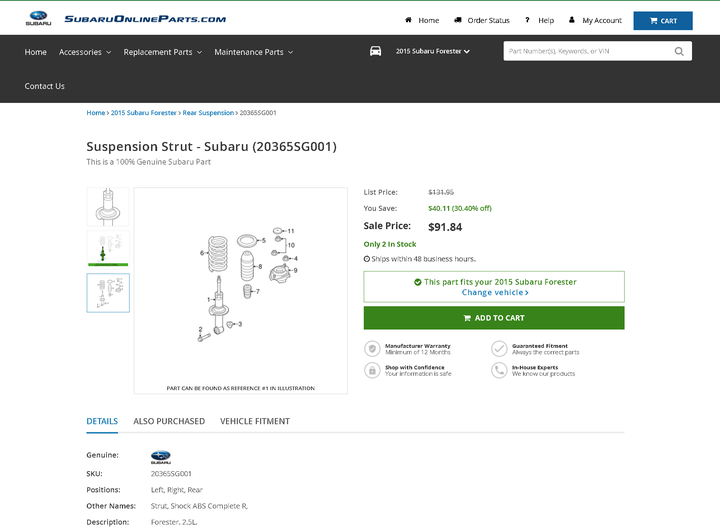Click the house icon beside Home
This screenshot has width=720, height=530.
click(408, 20)
